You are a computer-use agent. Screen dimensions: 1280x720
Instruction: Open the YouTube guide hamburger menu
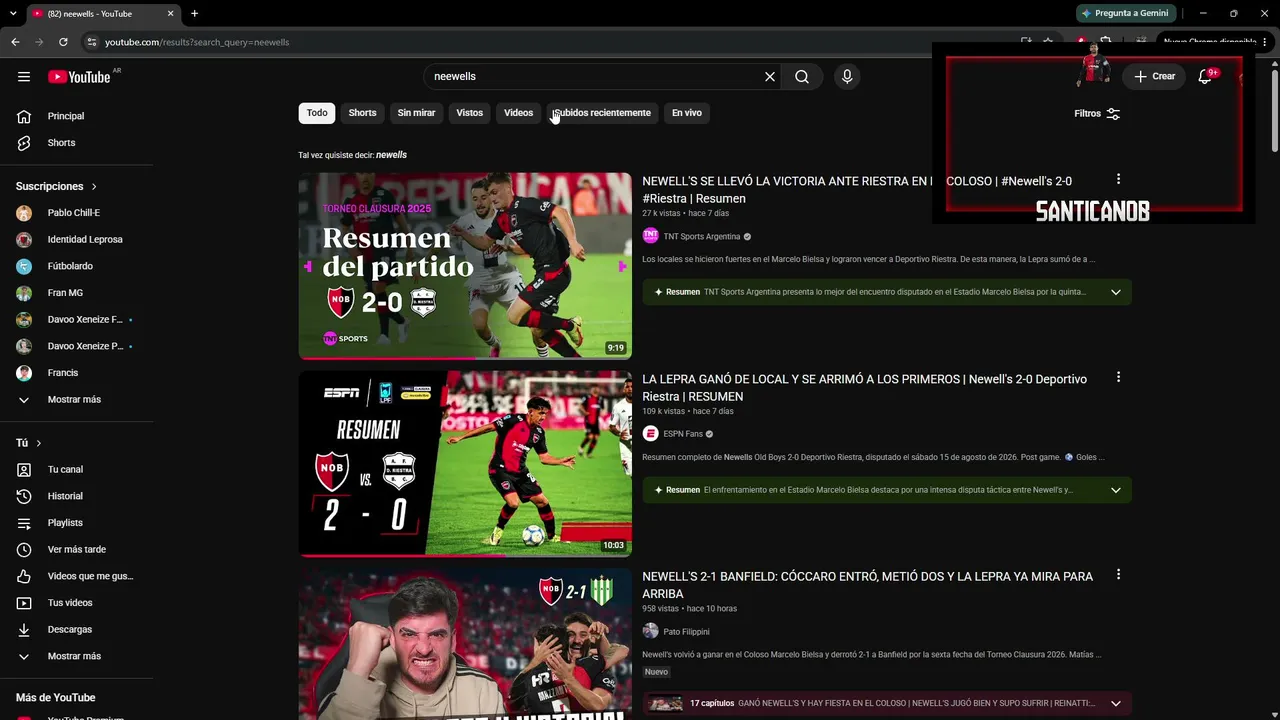(x=24, y=77)
